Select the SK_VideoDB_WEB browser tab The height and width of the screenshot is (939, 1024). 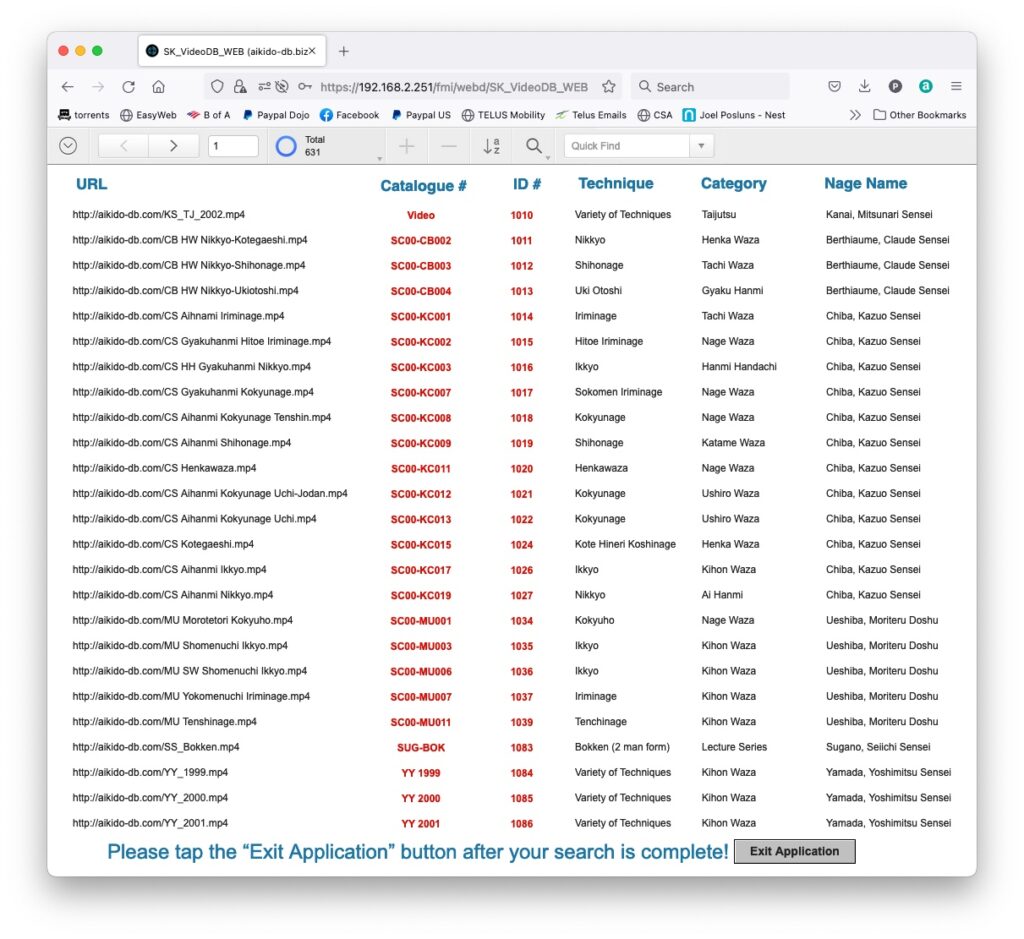pyautogui.click(x=232, y=51)
